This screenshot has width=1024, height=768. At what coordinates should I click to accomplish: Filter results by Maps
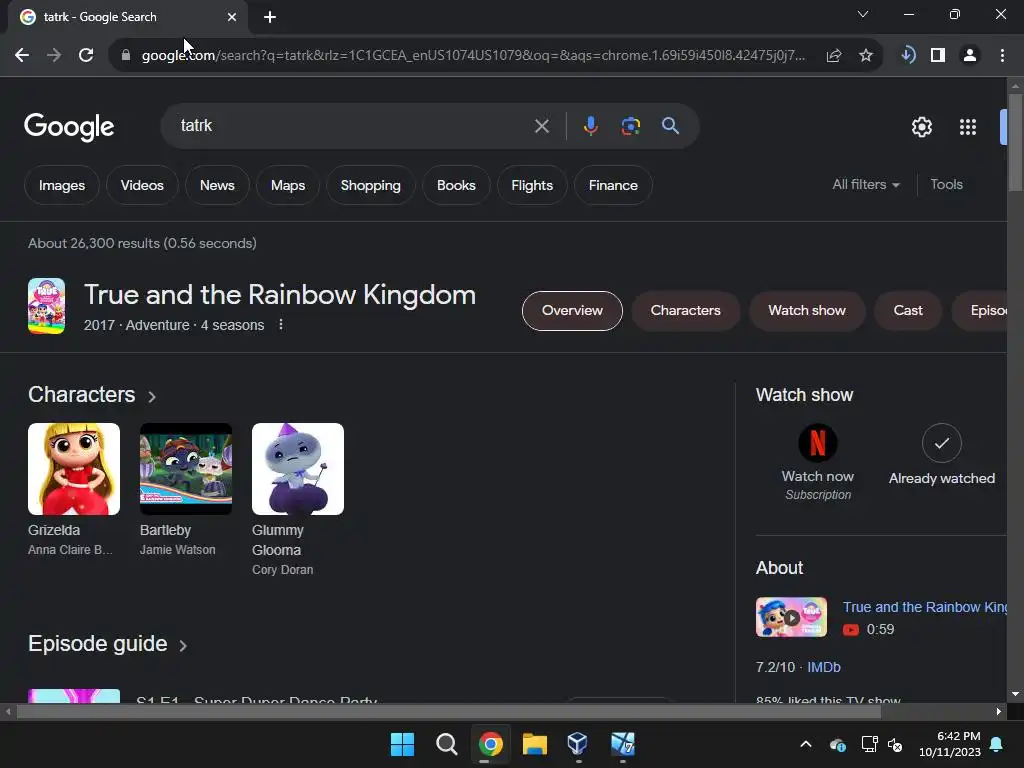pos(287,185)
